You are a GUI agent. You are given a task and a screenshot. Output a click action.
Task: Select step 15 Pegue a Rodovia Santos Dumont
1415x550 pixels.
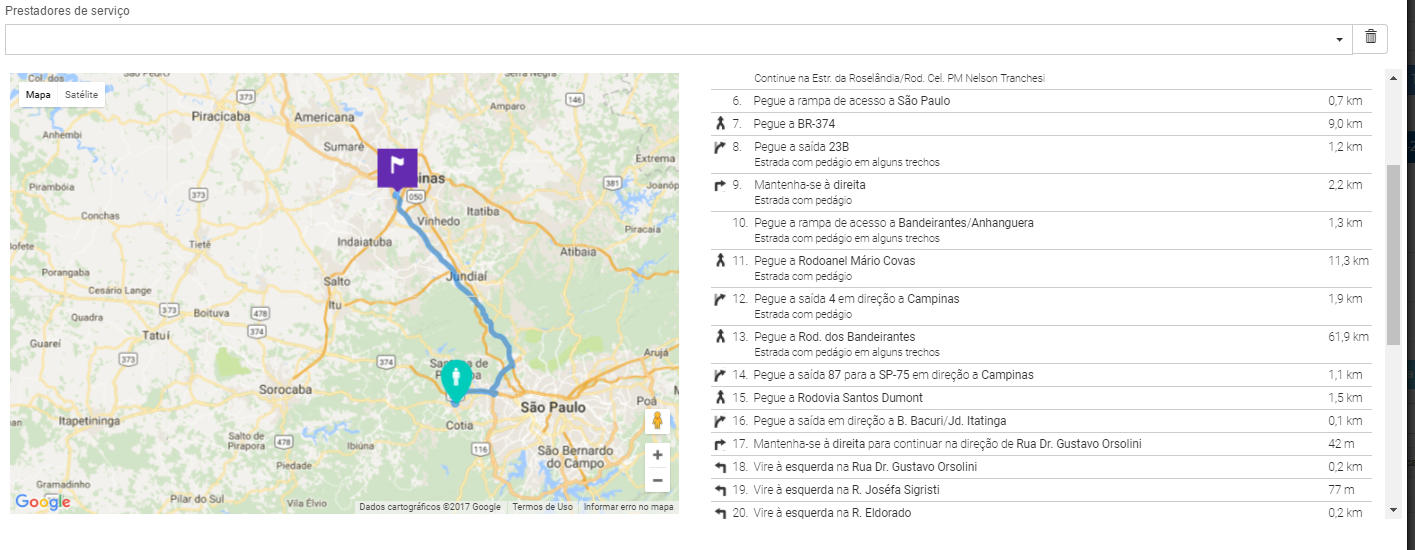tap(1041, 398)
